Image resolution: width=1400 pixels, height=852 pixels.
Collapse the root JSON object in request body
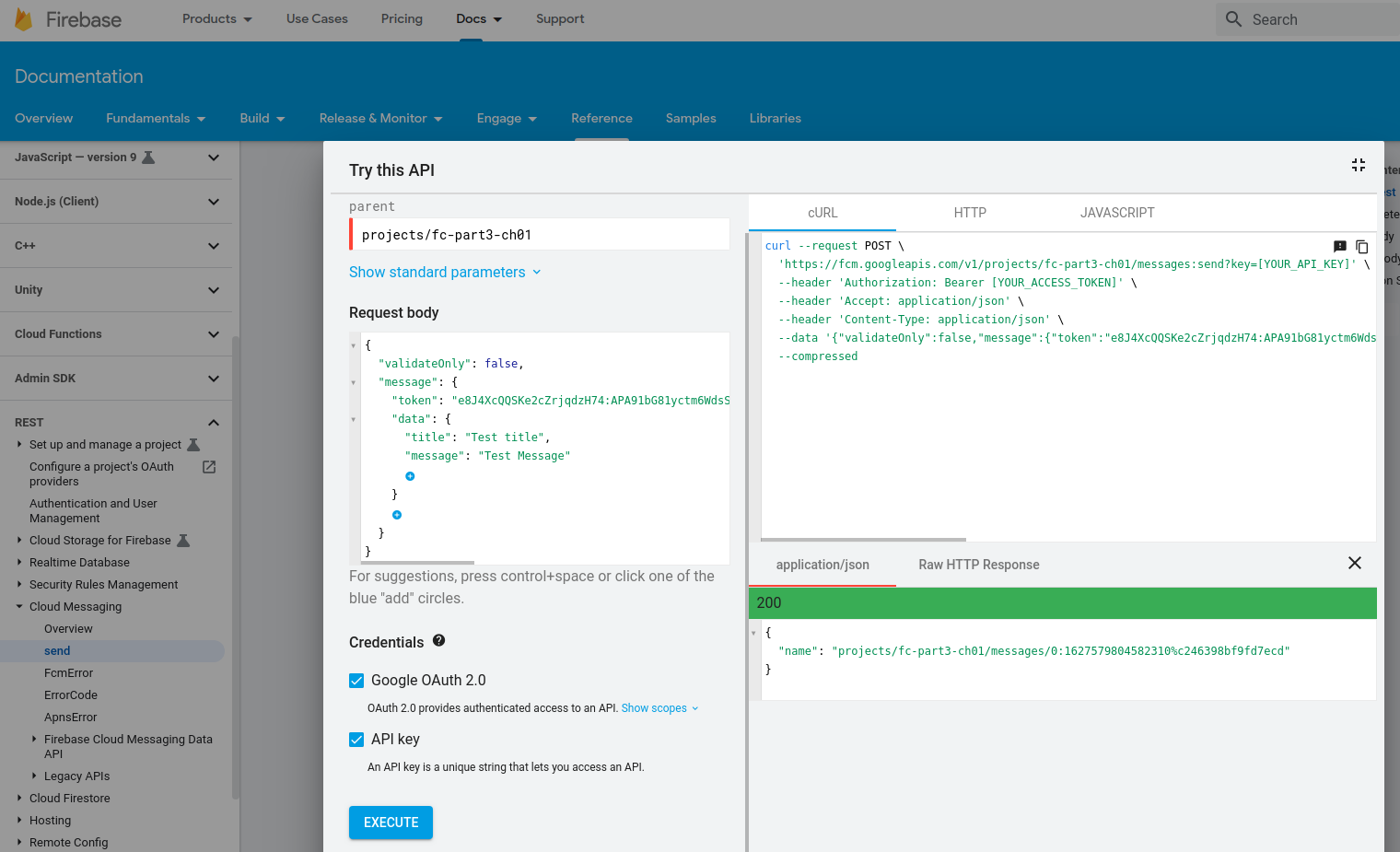(x=353, y=346)
